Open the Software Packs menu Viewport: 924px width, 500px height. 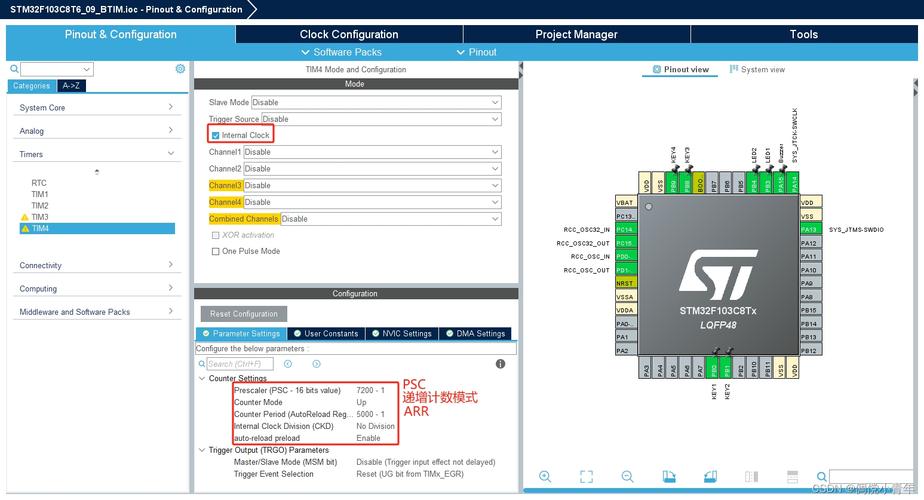coord(341,52)
